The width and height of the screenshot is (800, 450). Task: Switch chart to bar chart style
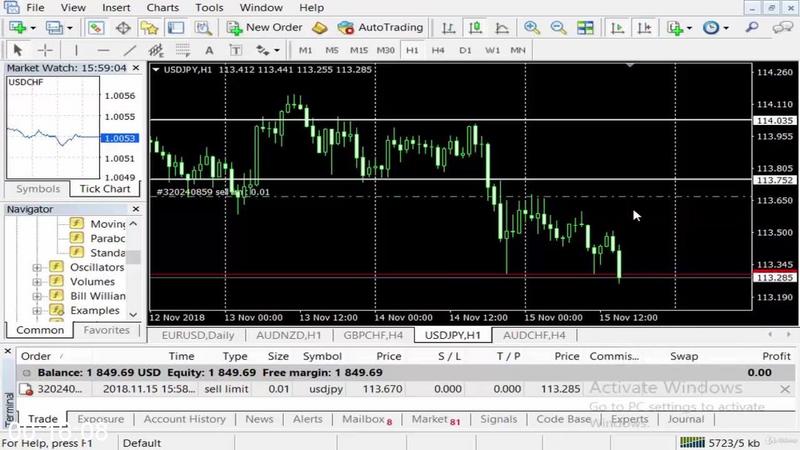click(x=448, y=28)
